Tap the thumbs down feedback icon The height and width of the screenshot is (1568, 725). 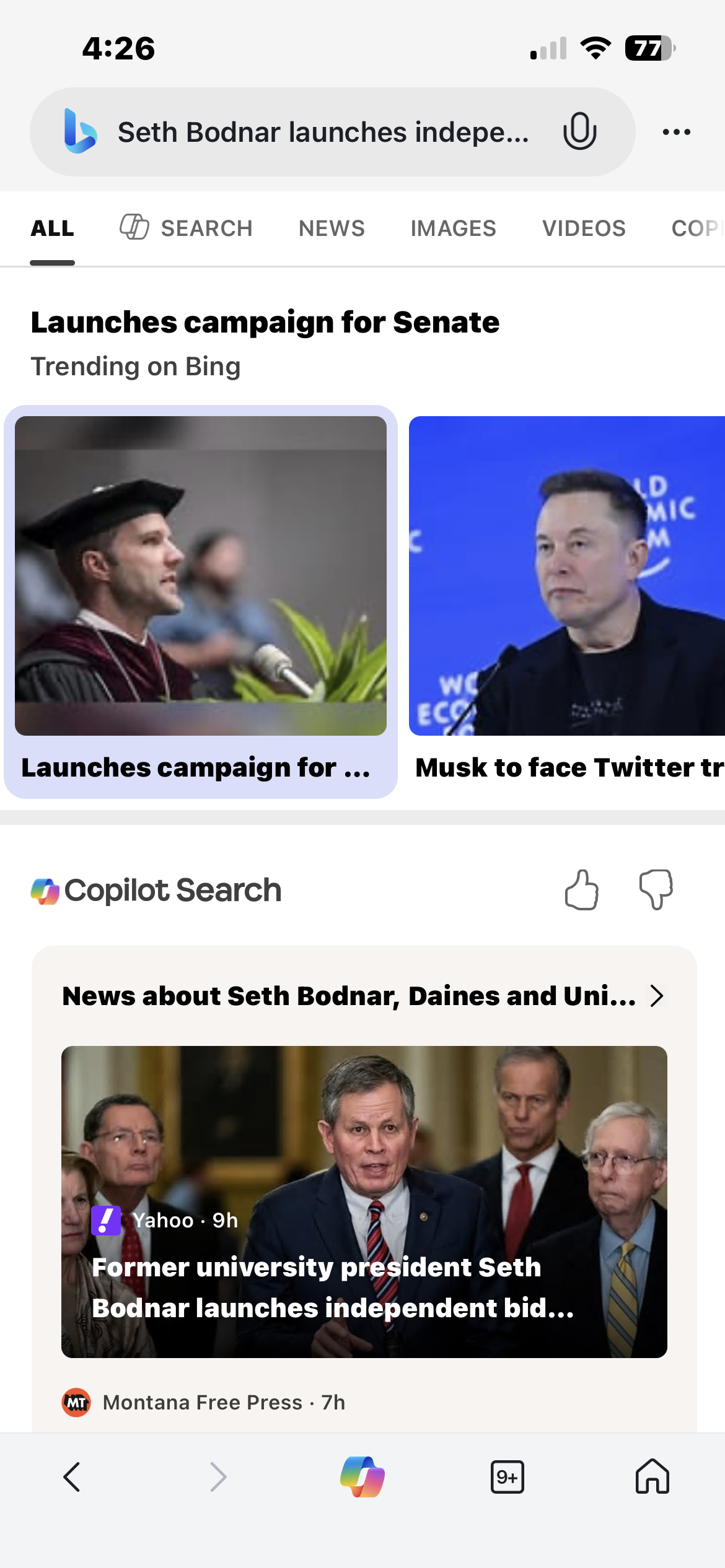(x=656, y=891)
